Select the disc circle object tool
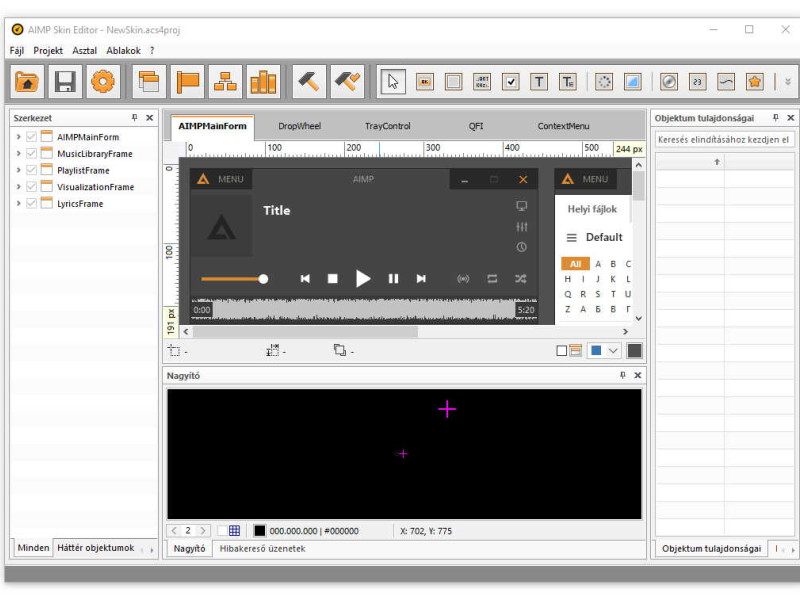The width and height of the screenshot is (800, 600). (x=669, y=82)
